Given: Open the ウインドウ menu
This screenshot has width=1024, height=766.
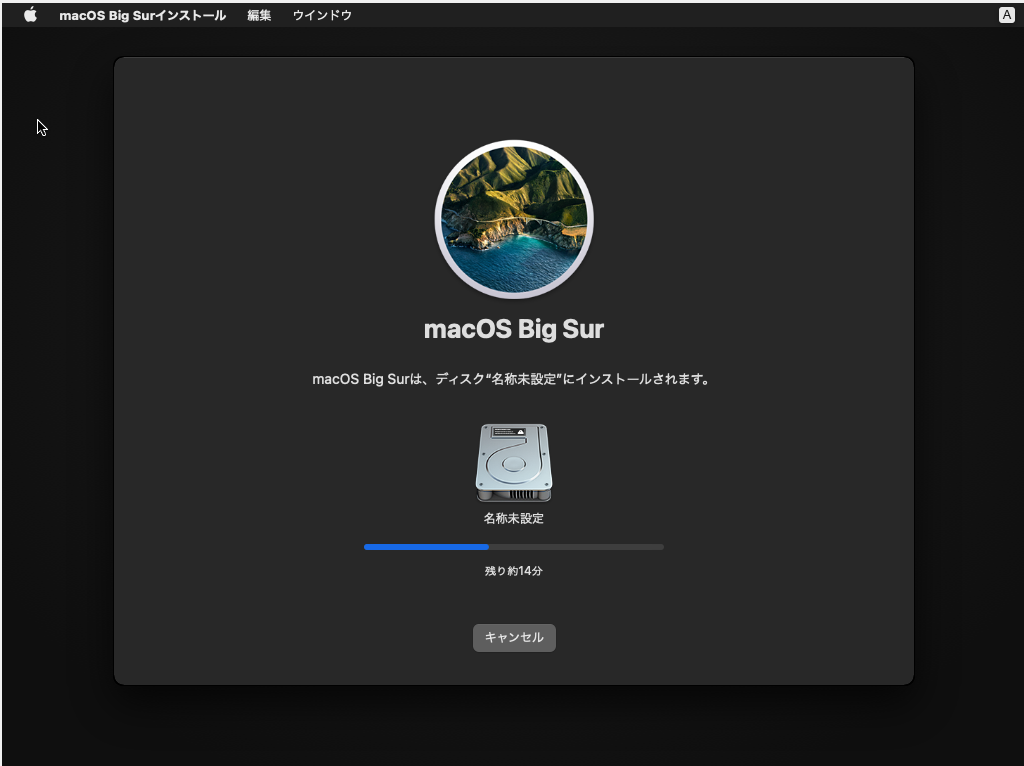Looking at the screenshot, I should (322, 15).
